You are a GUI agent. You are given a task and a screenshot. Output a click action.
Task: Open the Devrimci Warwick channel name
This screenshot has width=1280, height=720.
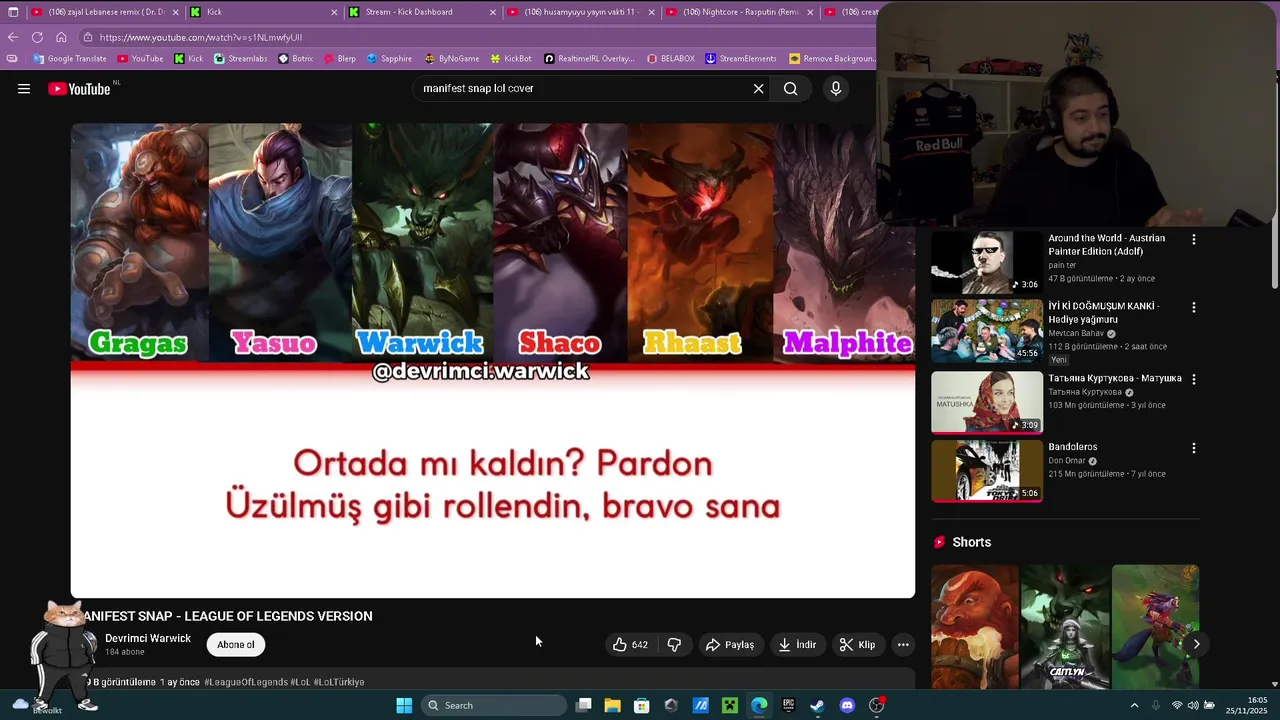(x=148, y=638)
